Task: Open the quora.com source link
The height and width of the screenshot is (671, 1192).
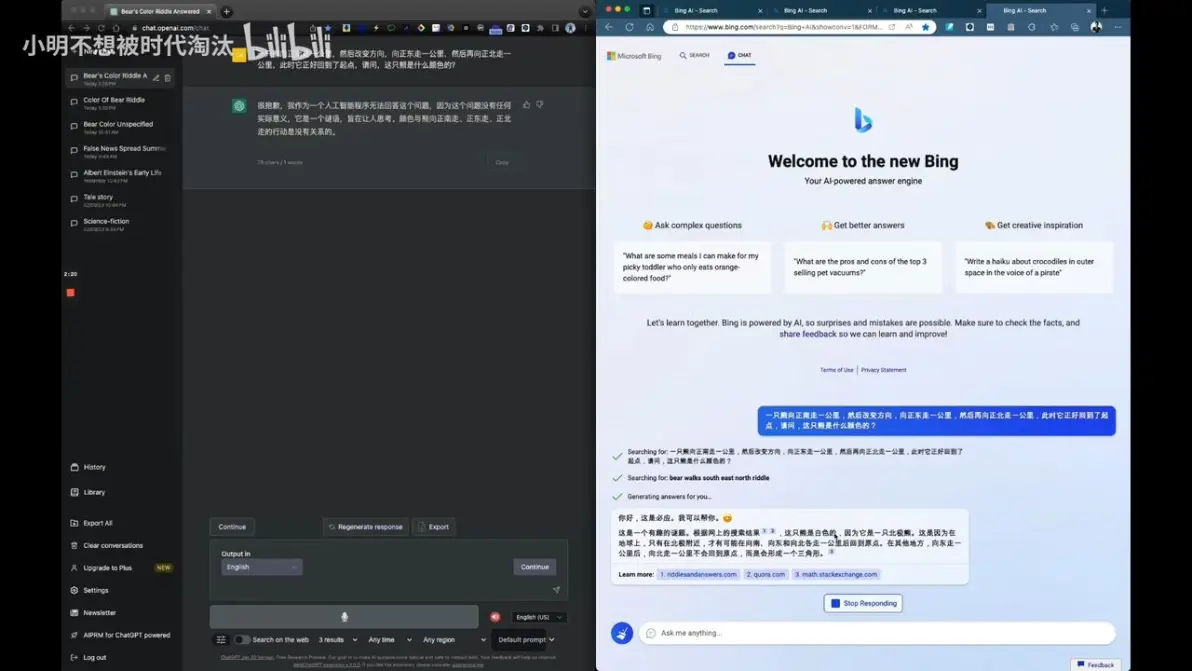Action: tap(766, 574)
